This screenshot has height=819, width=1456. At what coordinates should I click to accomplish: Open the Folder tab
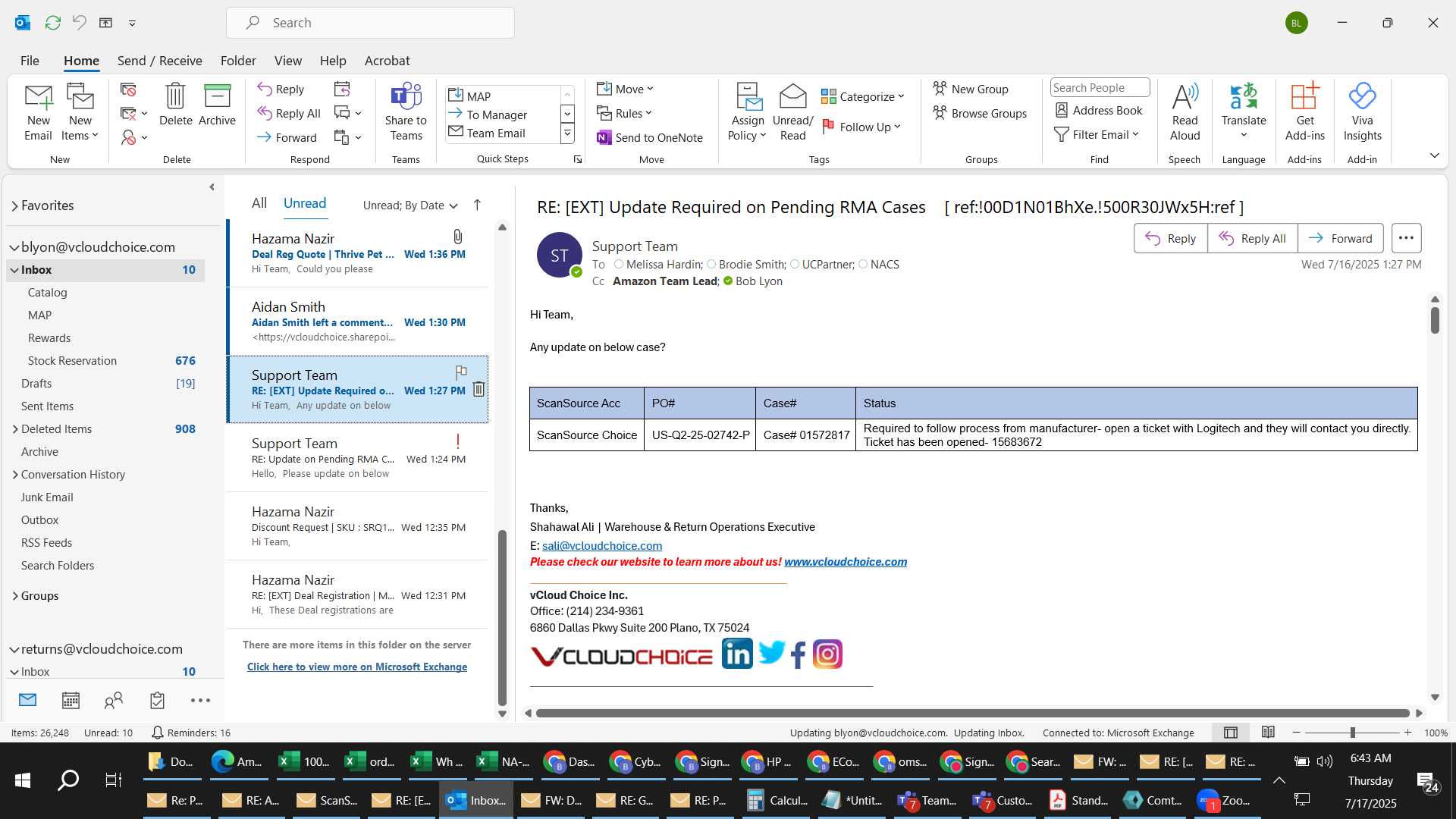(x=238, y=61)
